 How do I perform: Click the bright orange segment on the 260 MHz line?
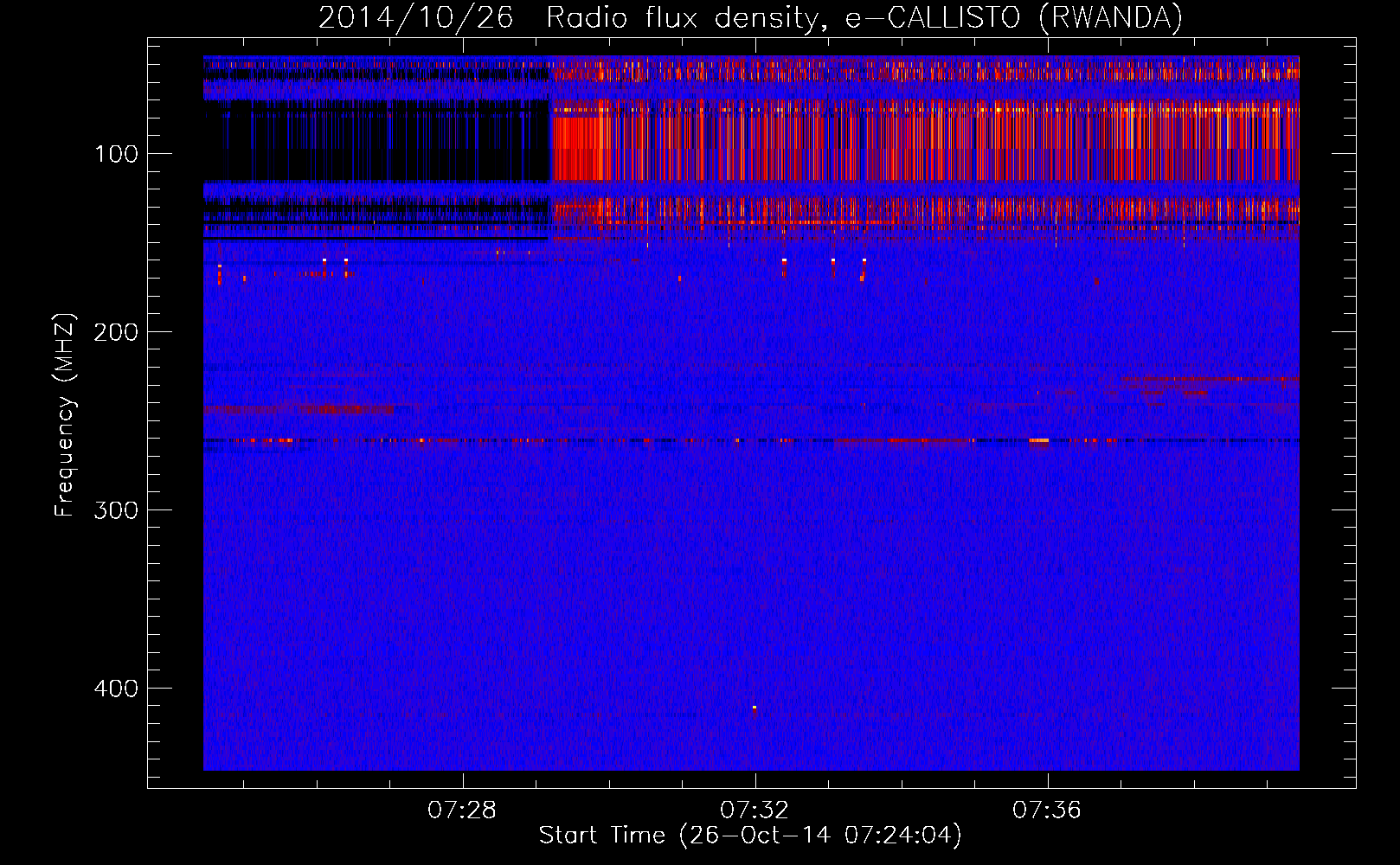pyautogui.click(x=1038, y=441)
